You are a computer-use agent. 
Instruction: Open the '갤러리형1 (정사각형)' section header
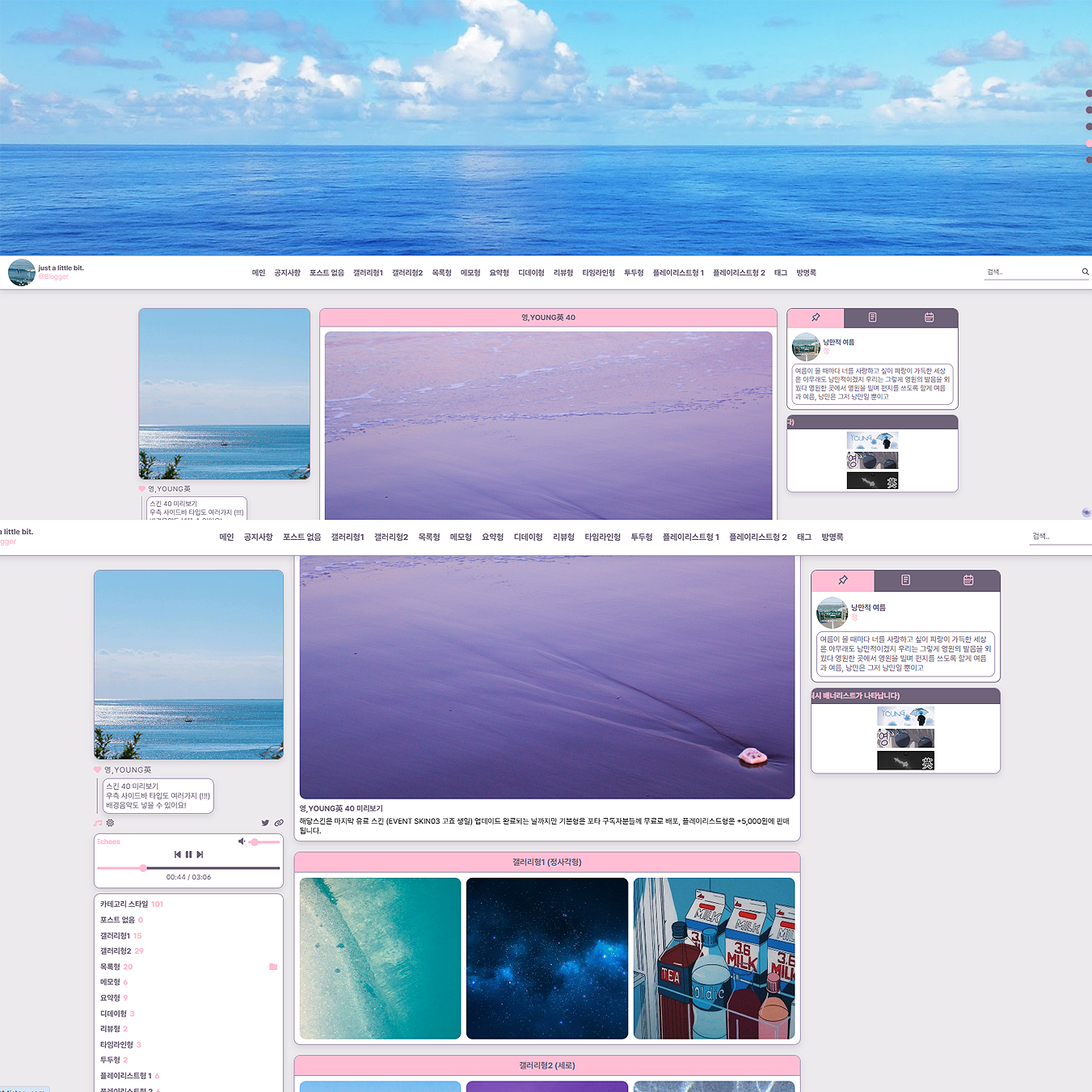coord(547,862)
